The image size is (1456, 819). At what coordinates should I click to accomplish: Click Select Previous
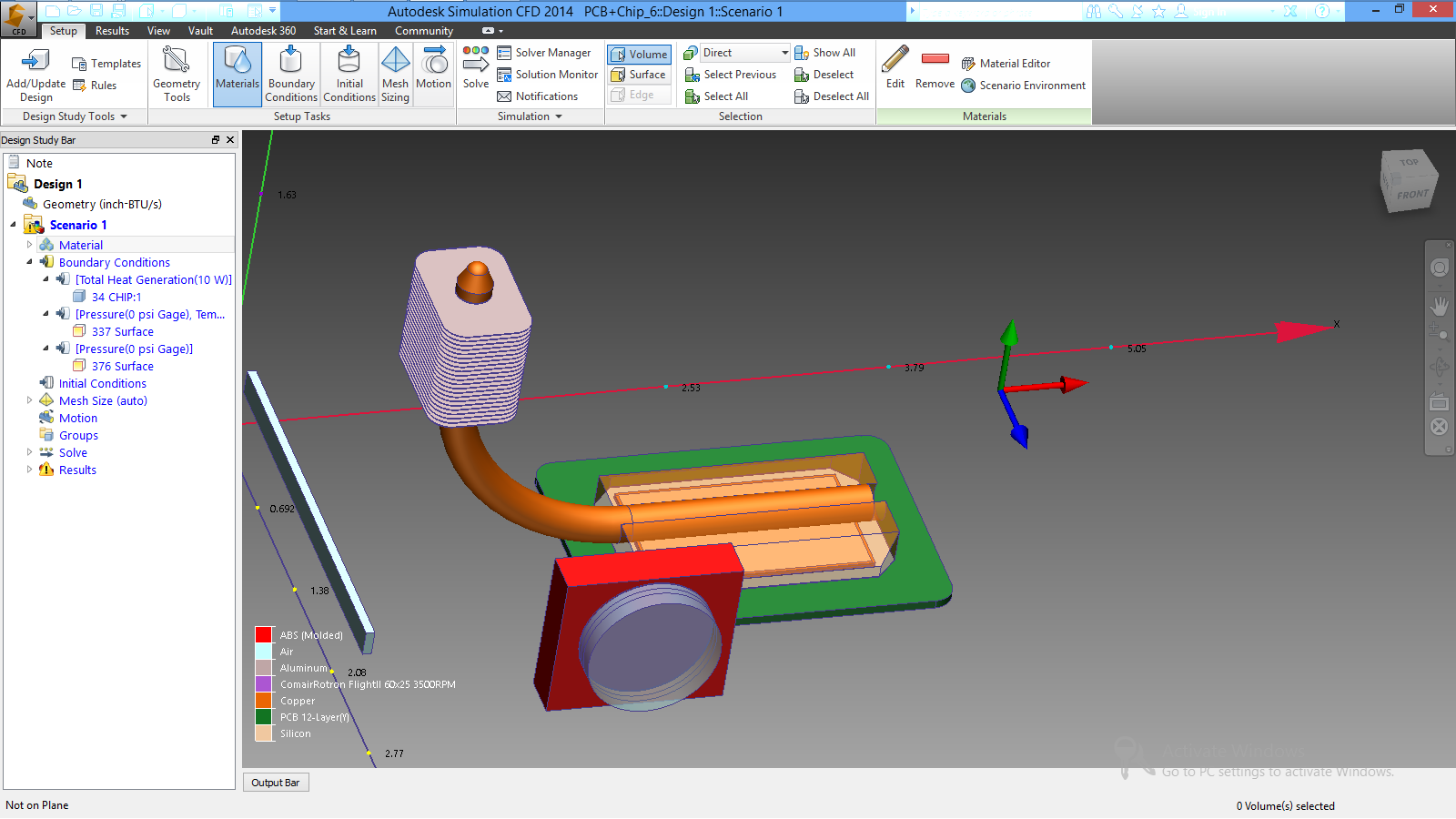click(731, 75)
